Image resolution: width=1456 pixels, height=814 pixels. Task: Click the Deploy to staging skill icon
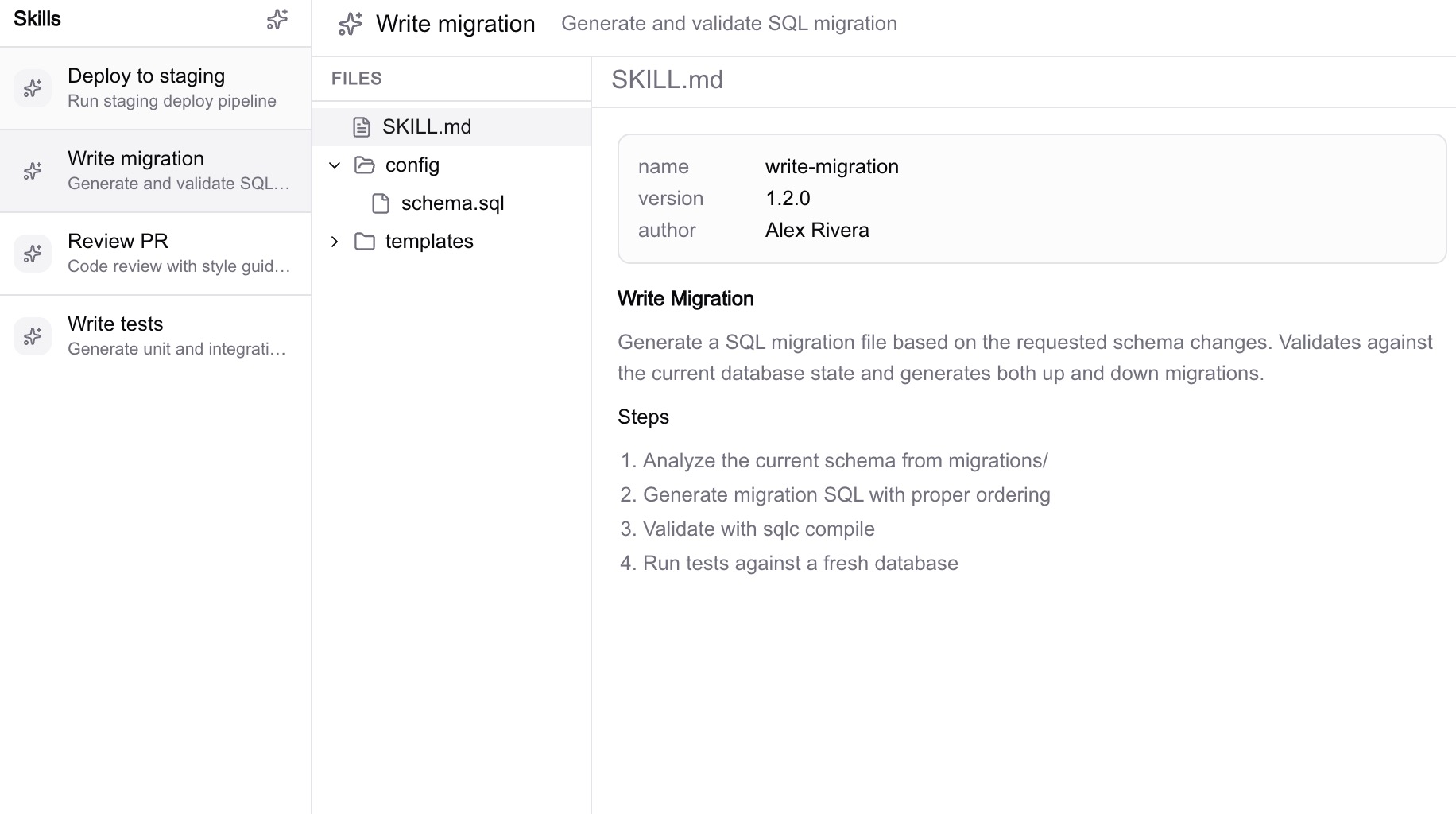[x=33, y=88]
